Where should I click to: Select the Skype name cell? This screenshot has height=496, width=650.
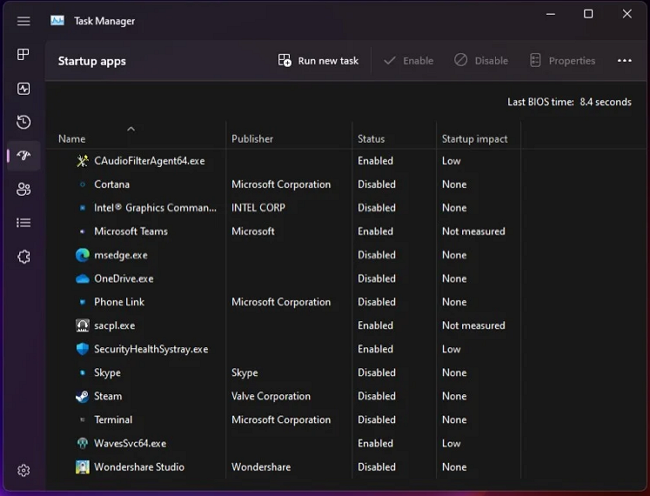click(107, 373)
